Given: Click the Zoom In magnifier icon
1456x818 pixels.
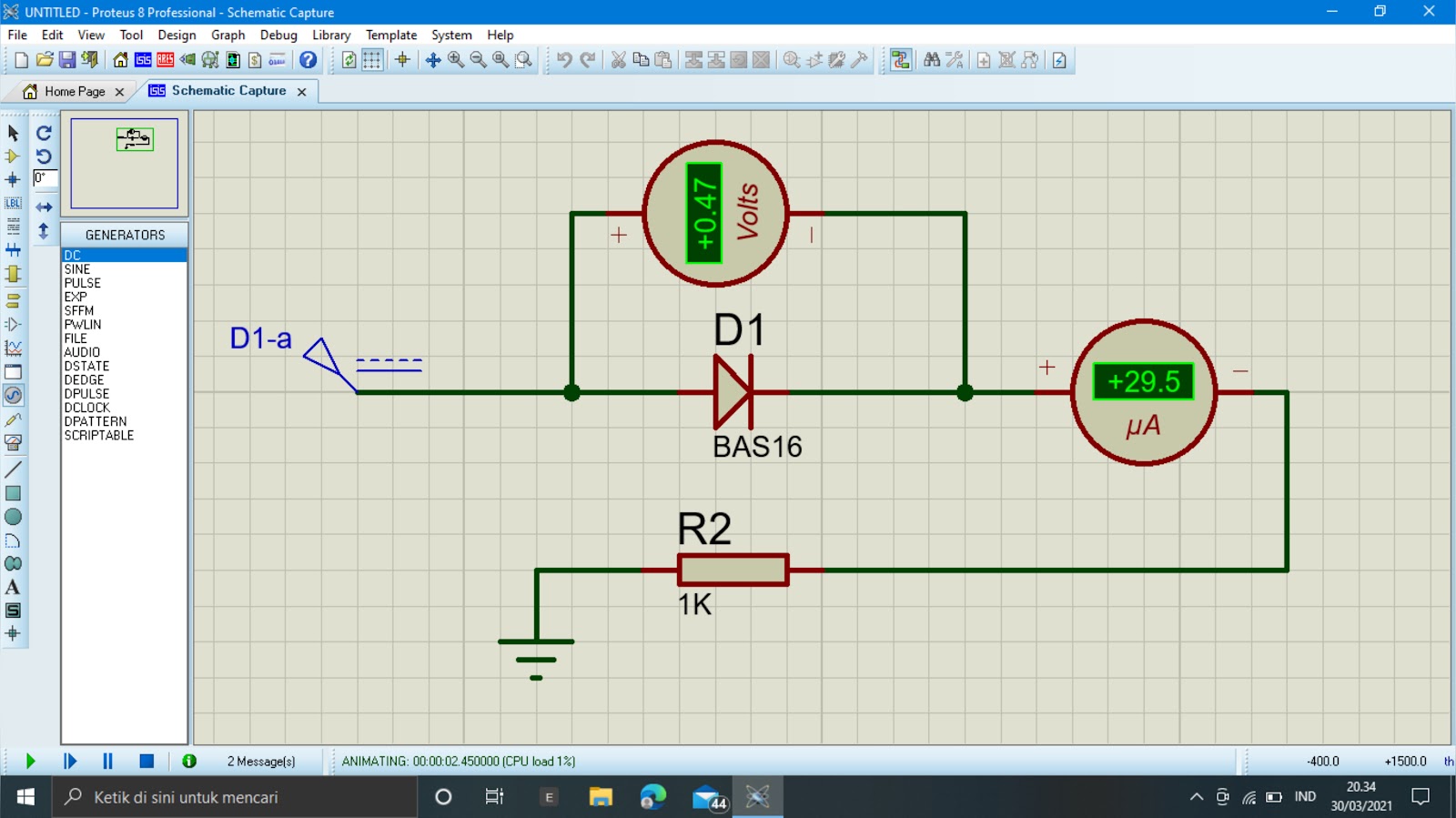Looking at the screenshot, I should (x=456, y=60).
